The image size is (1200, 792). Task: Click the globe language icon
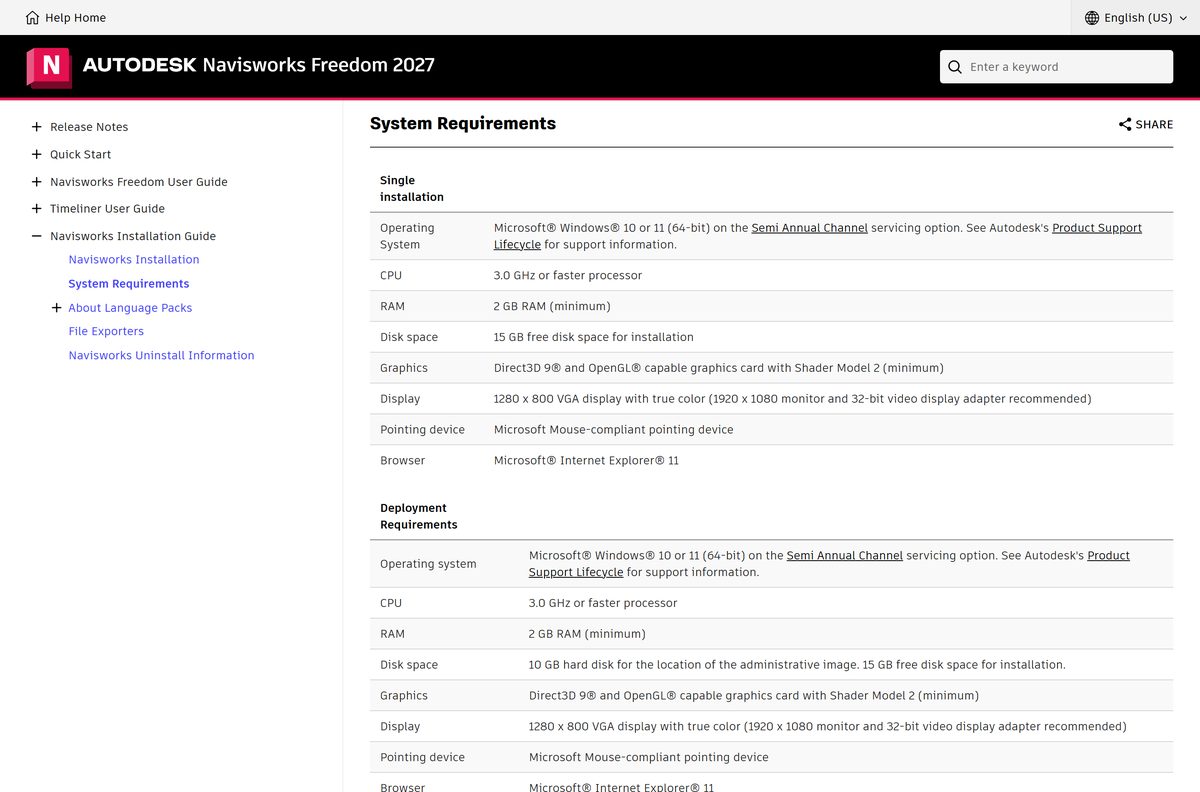(x=1092, y=17)
